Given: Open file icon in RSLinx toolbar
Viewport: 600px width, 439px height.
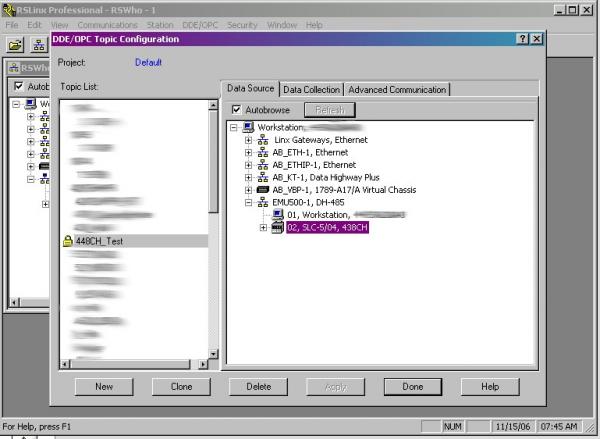Looking at the screenshot, I should [15, 45].
